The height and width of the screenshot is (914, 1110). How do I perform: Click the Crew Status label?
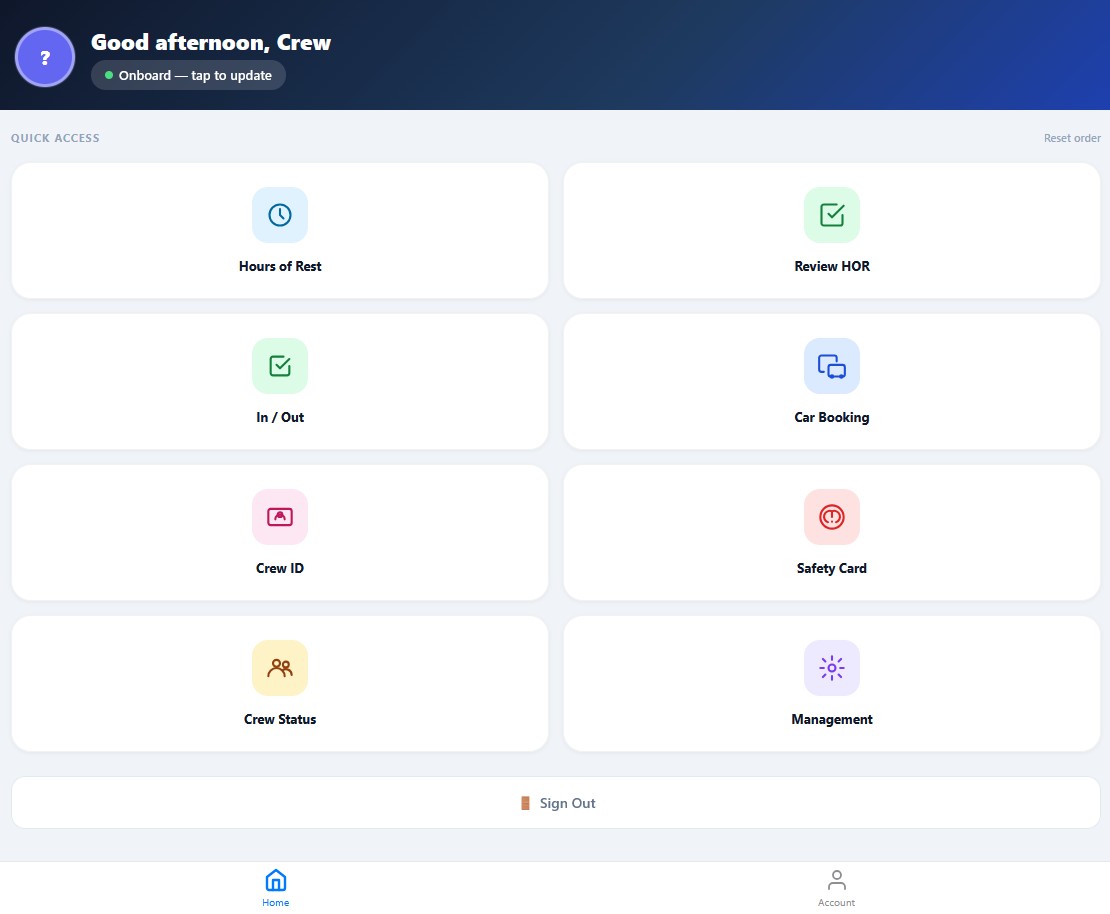click(280, 719)
